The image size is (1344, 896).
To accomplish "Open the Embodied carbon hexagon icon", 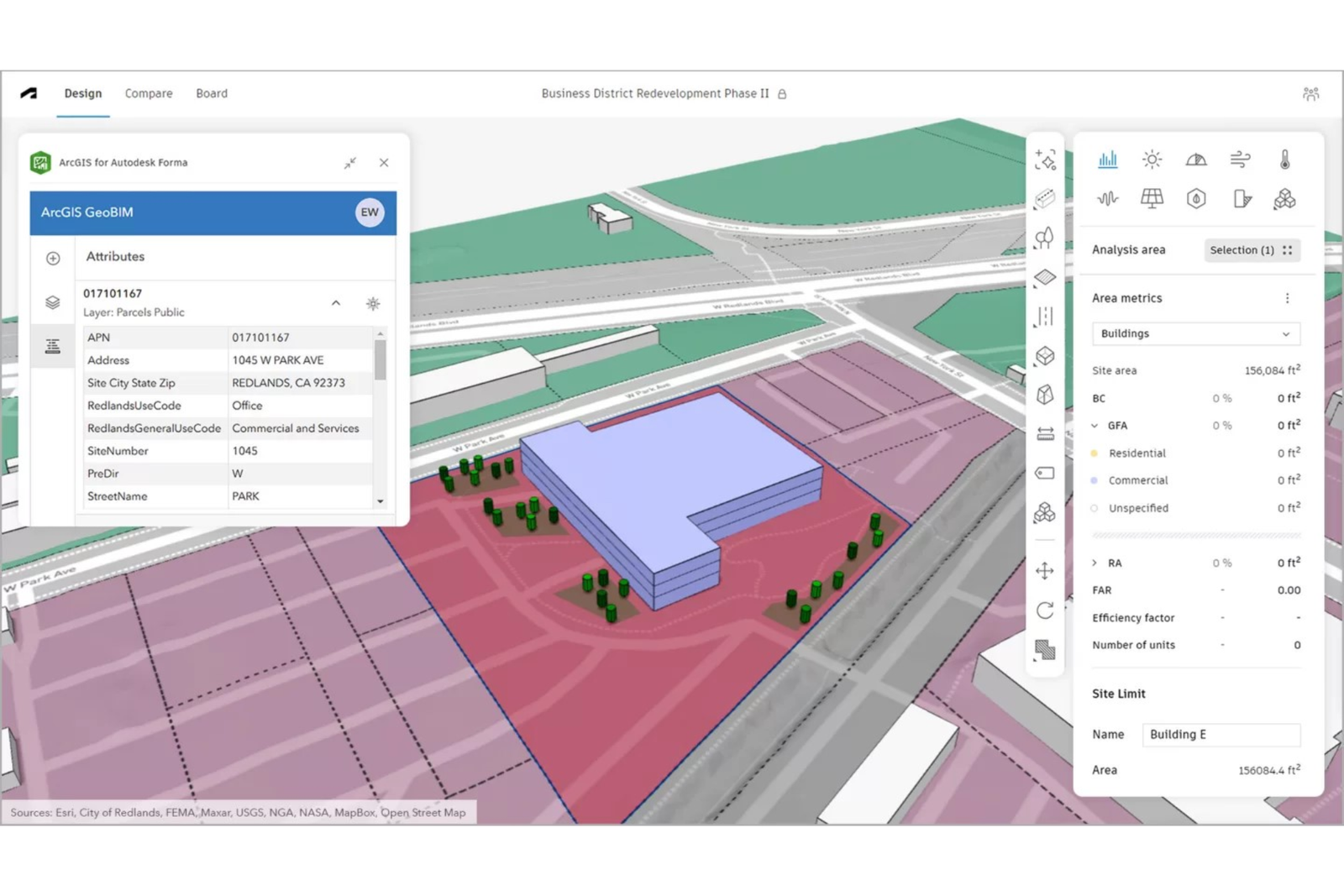I will [1196, 198].
